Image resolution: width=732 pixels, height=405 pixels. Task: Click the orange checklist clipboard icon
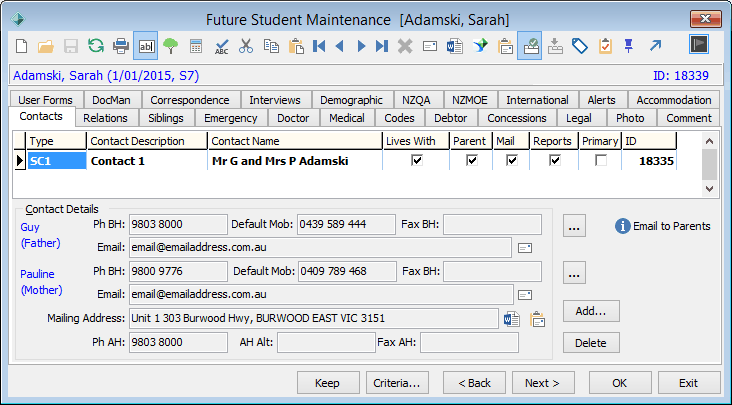(605, 46)
